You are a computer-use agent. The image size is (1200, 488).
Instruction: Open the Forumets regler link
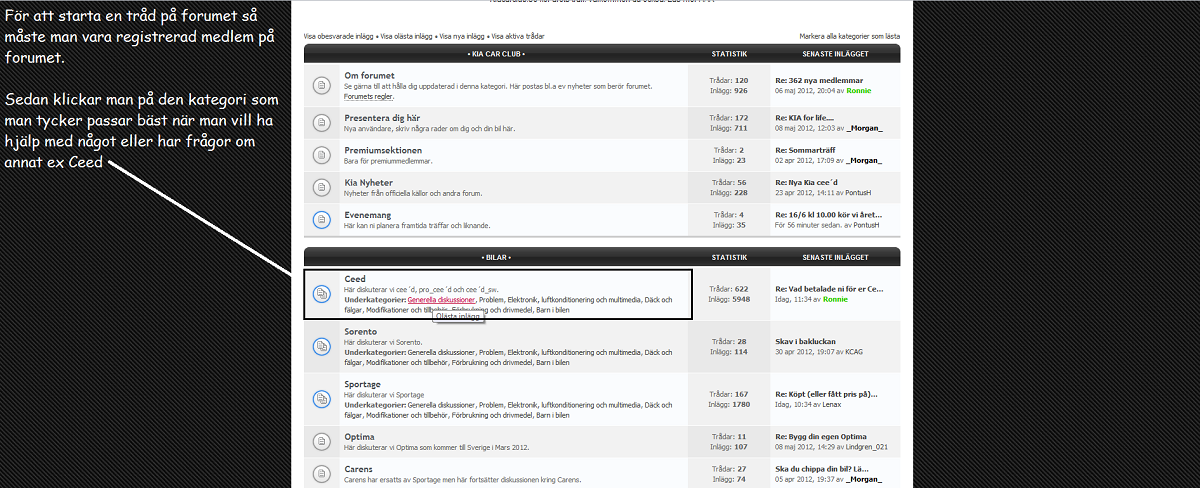[x=368, y=97]
